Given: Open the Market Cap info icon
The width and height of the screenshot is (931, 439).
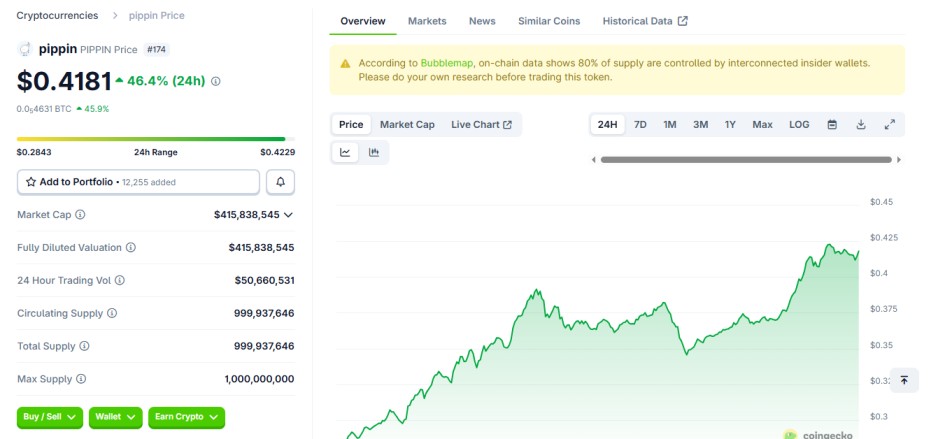Looking at the screenshot, I should (80, 214).
